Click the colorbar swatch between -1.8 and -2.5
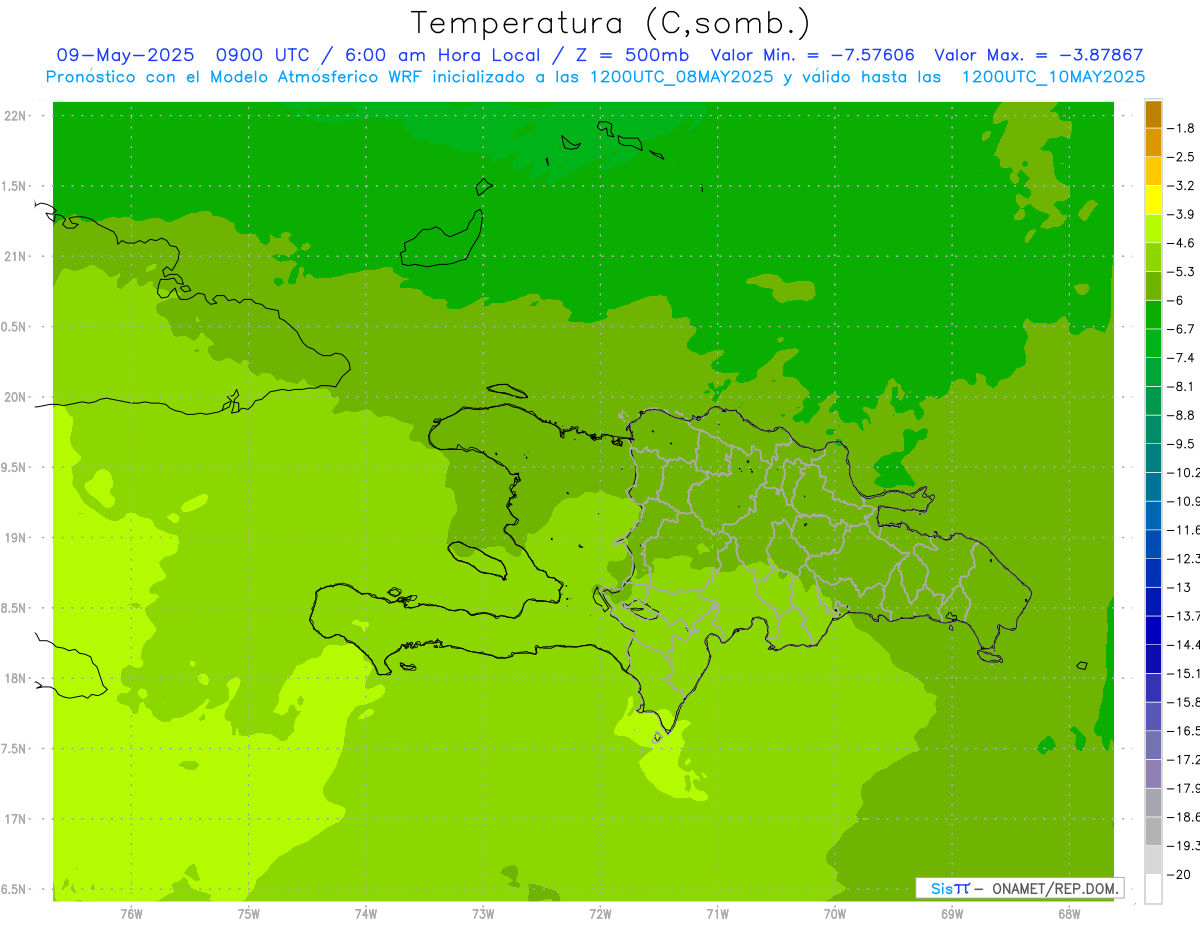The image size is (1200, 927). click(x=1153, y=143)
